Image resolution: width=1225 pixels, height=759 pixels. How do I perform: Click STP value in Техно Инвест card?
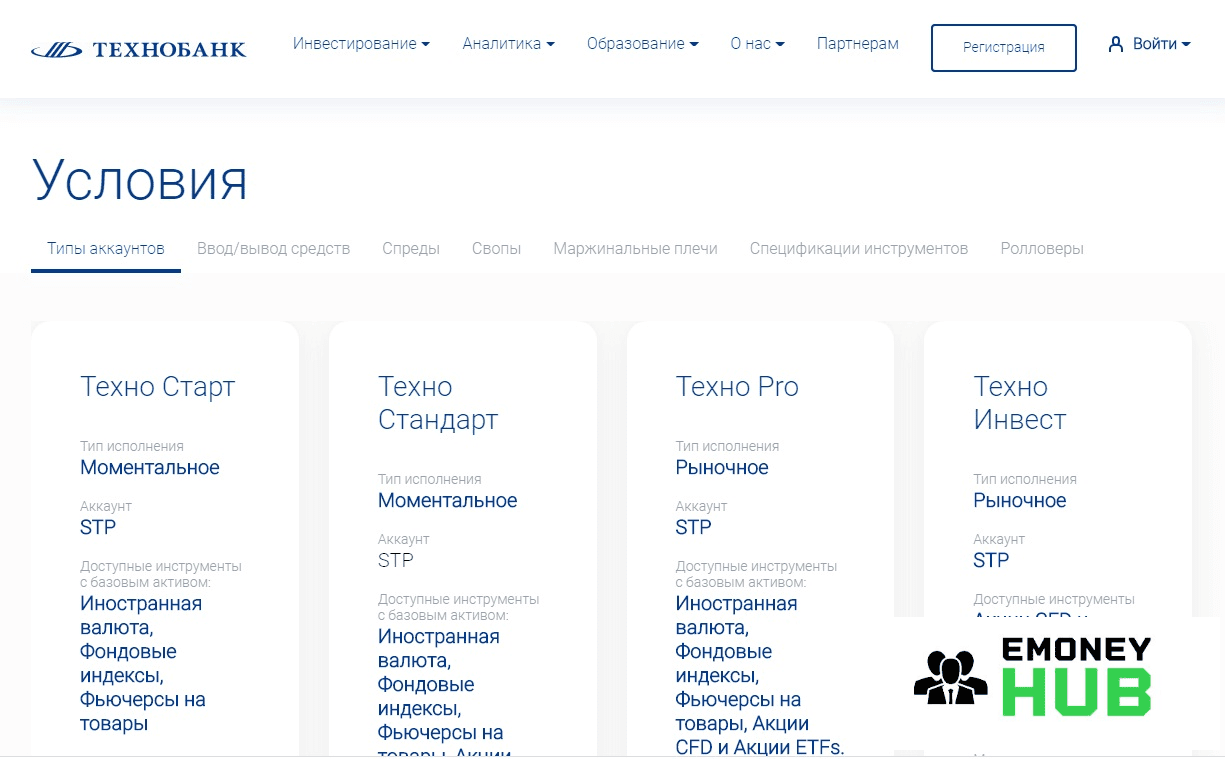coord(991,560)
